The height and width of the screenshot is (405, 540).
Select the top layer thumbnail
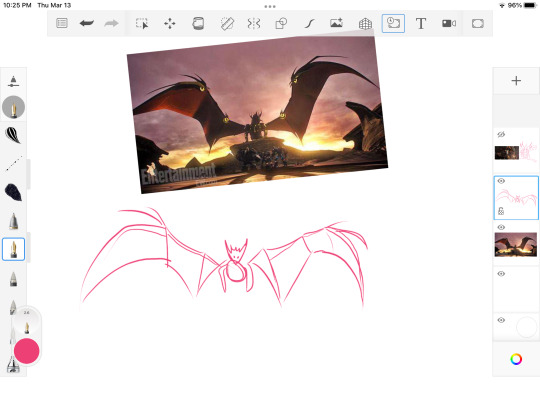tap(516, 152)
